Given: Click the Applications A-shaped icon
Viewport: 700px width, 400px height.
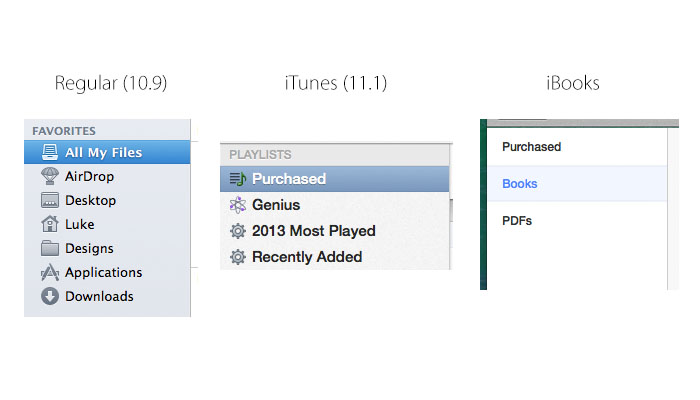Looking at the screenshot, I should click(50, 272).
